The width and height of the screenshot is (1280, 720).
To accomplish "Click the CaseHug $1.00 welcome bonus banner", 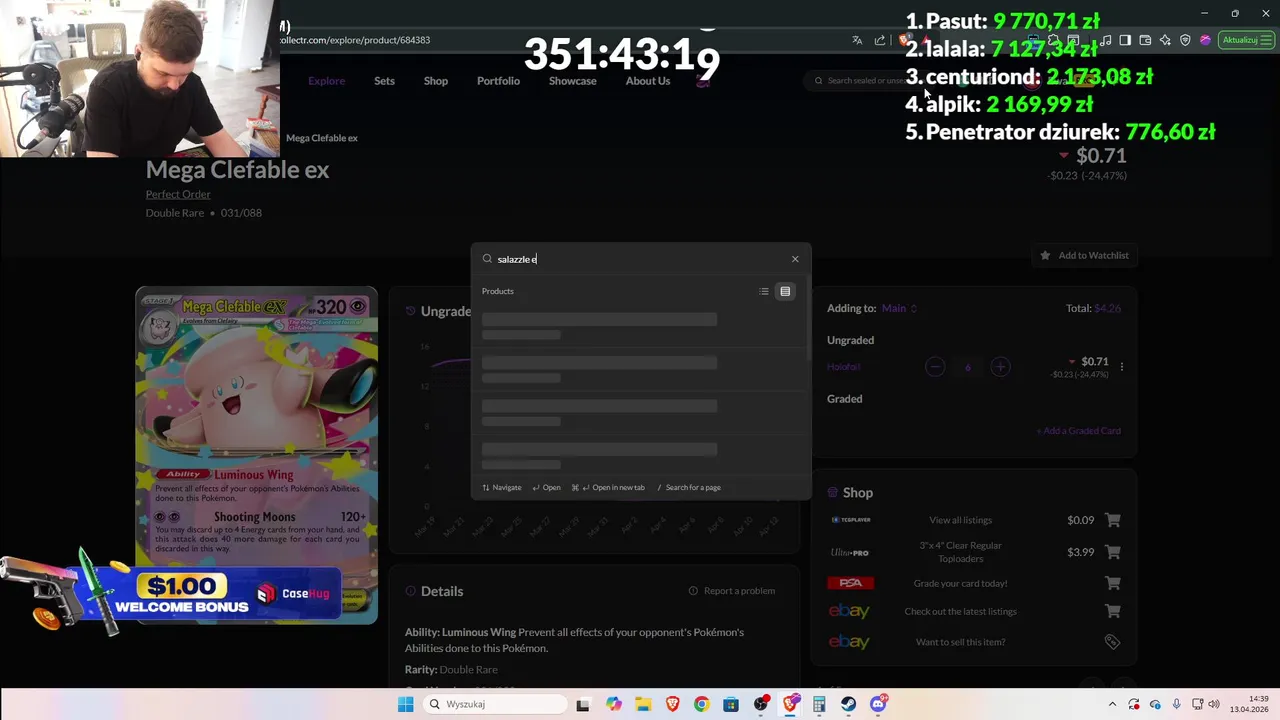I will click(x=170, y=592).
